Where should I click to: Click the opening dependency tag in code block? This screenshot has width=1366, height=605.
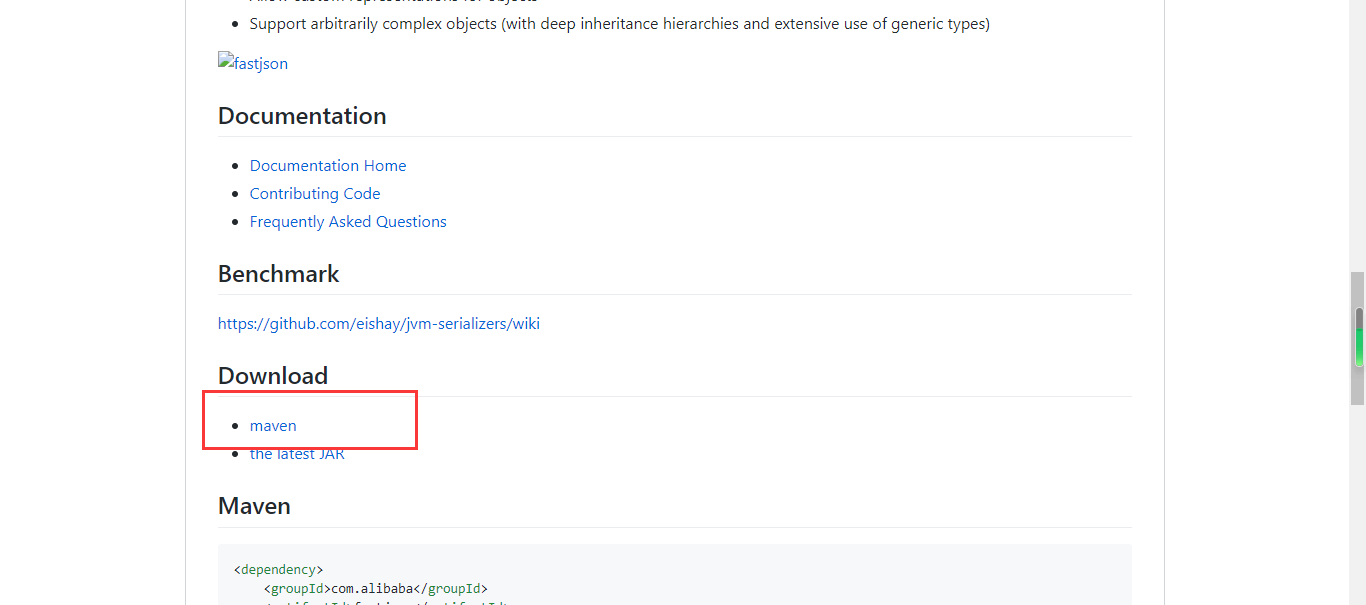(x=279, y=570)
